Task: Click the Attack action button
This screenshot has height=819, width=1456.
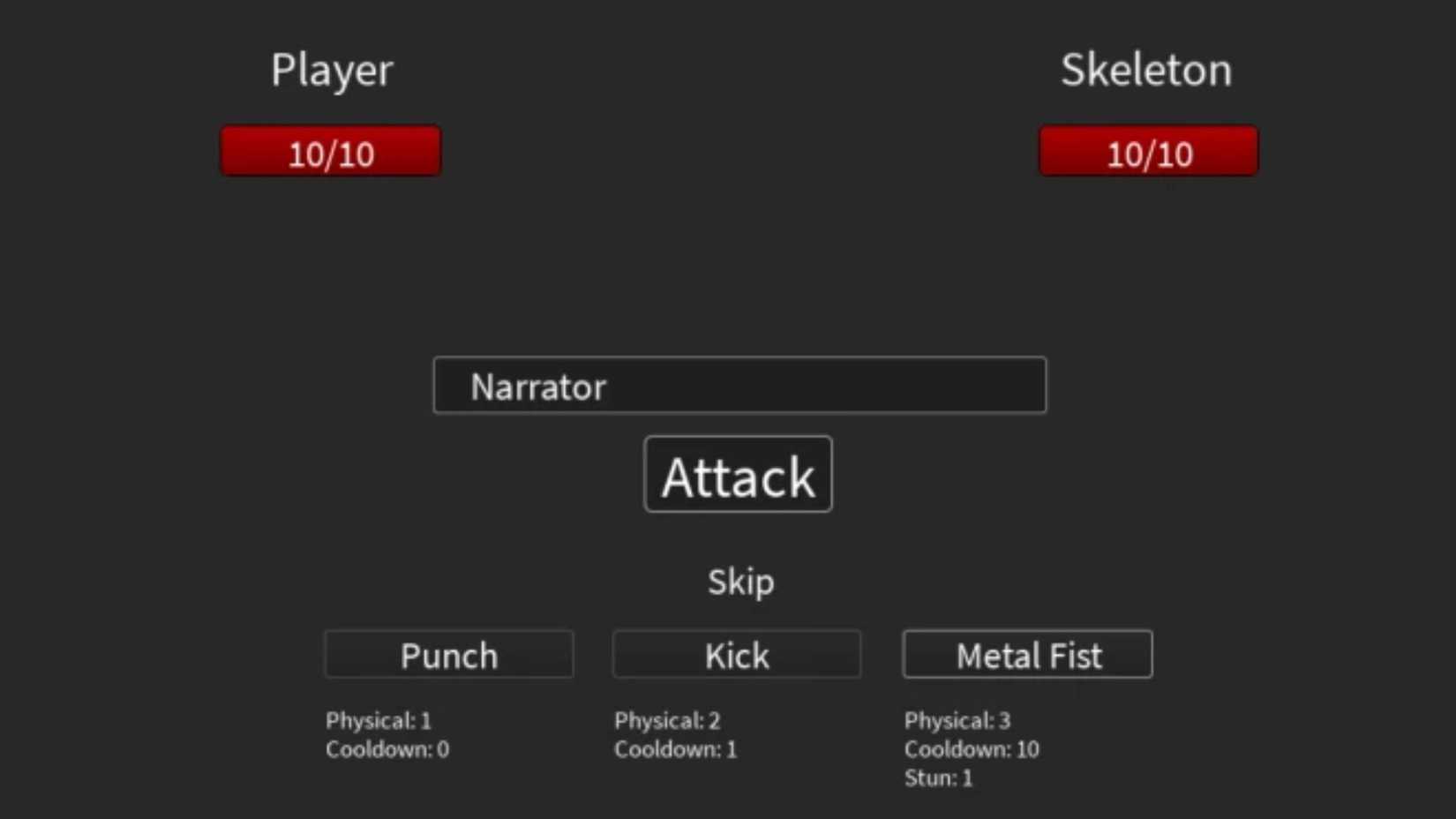Action: pos(738,475)
